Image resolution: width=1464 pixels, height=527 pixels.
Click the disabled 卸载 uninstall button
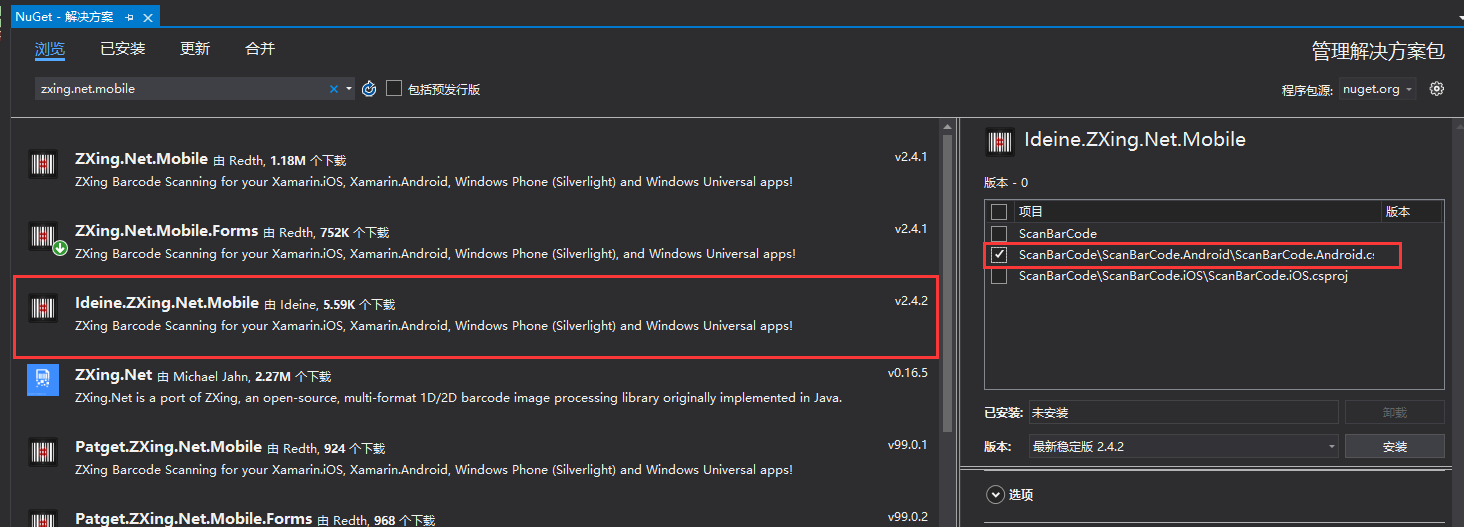coord(1395,412)
